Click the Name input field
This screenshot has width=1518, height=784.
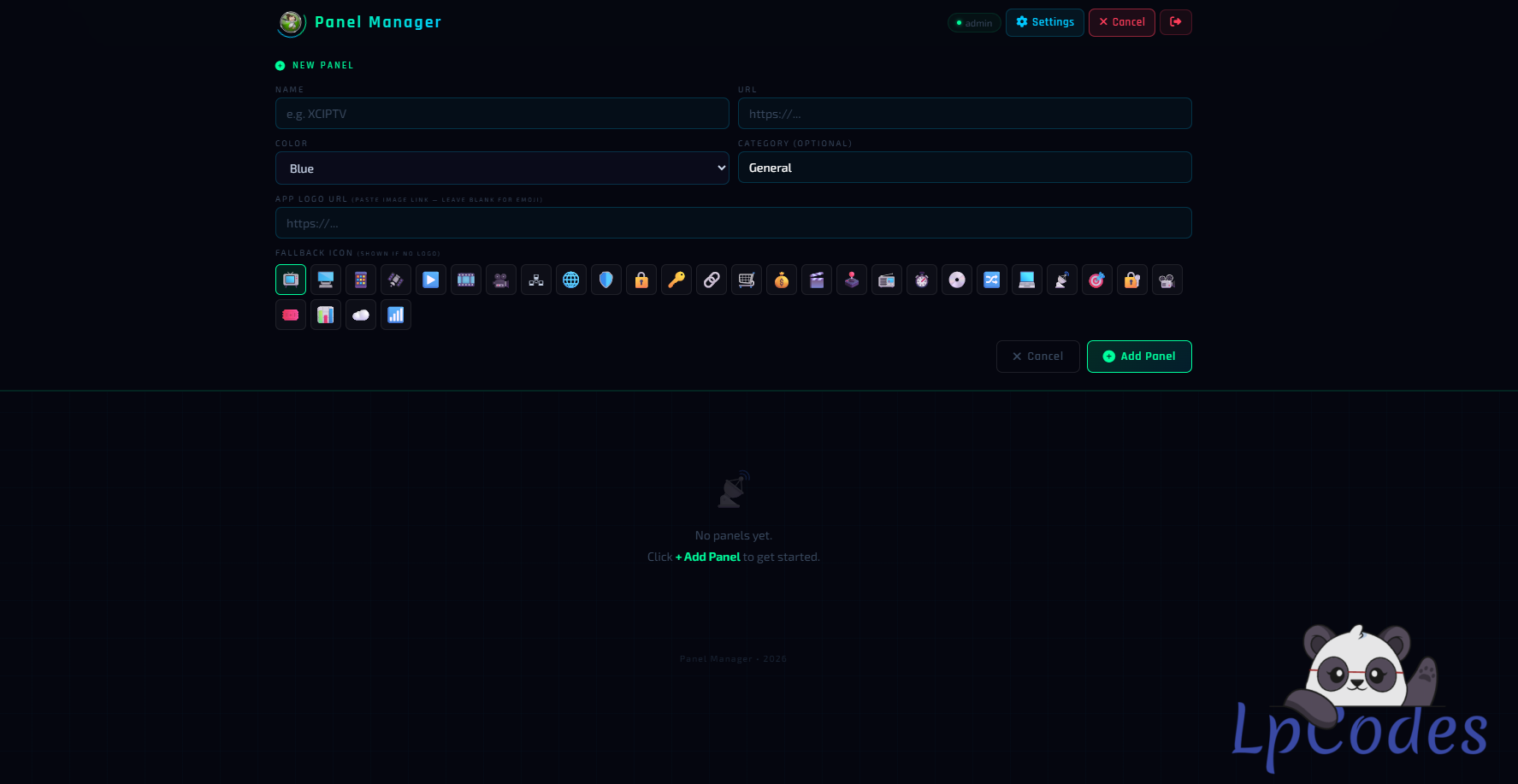502,114
